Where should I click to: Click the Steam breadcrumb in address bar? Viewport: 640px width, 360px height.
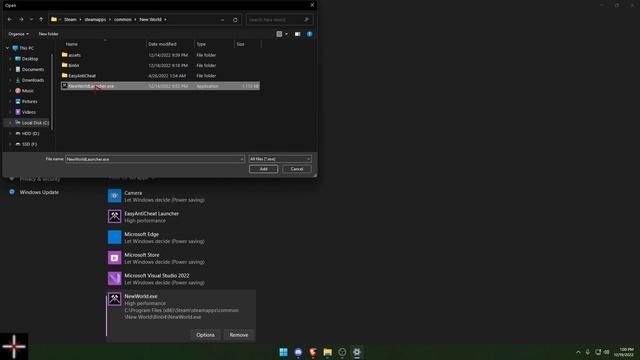pos(70,20)
